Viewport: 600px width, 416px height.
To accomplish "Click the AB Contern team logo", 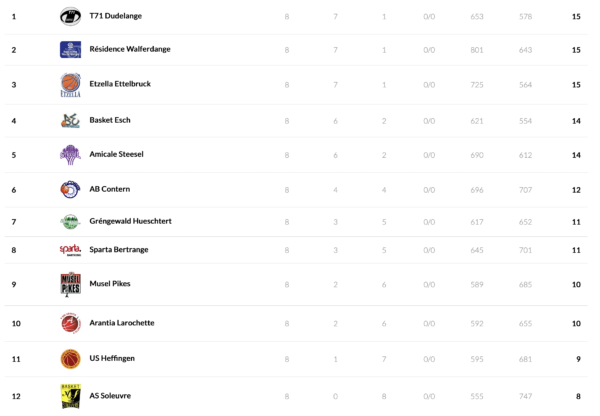I will [70, 189].
